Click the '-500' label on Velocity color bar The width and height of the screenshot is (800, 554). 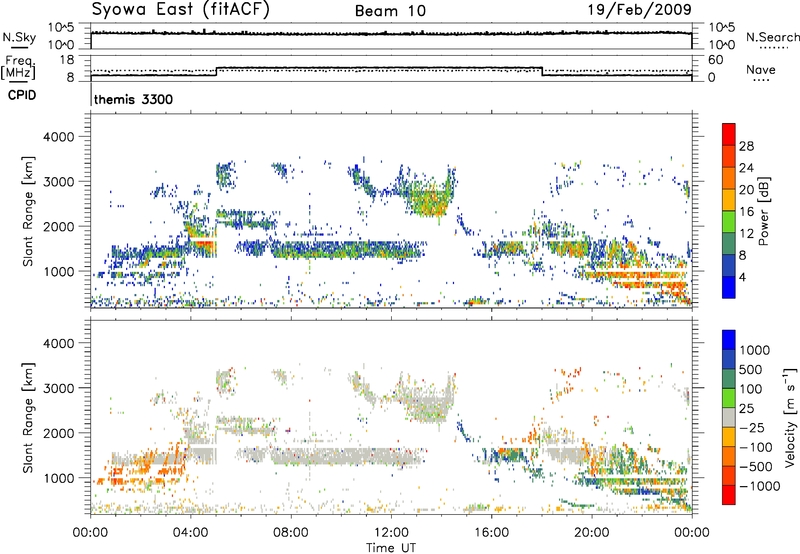click(x=756, y=467)
